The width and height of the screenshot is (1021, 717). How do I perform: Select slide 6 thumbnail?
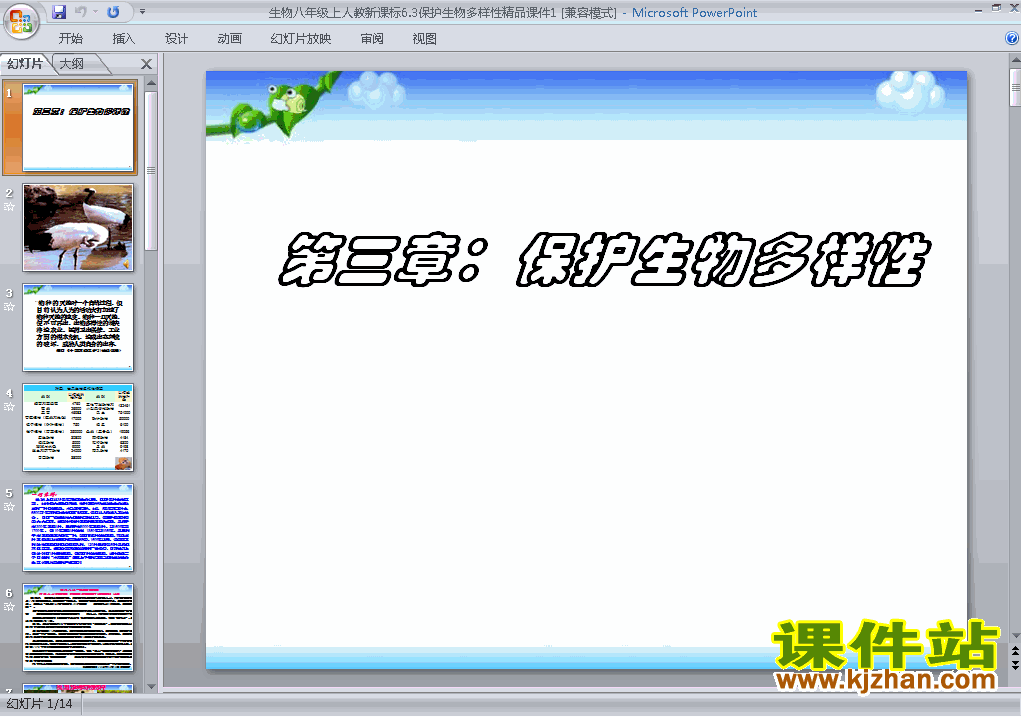click(x=78, y=627)
